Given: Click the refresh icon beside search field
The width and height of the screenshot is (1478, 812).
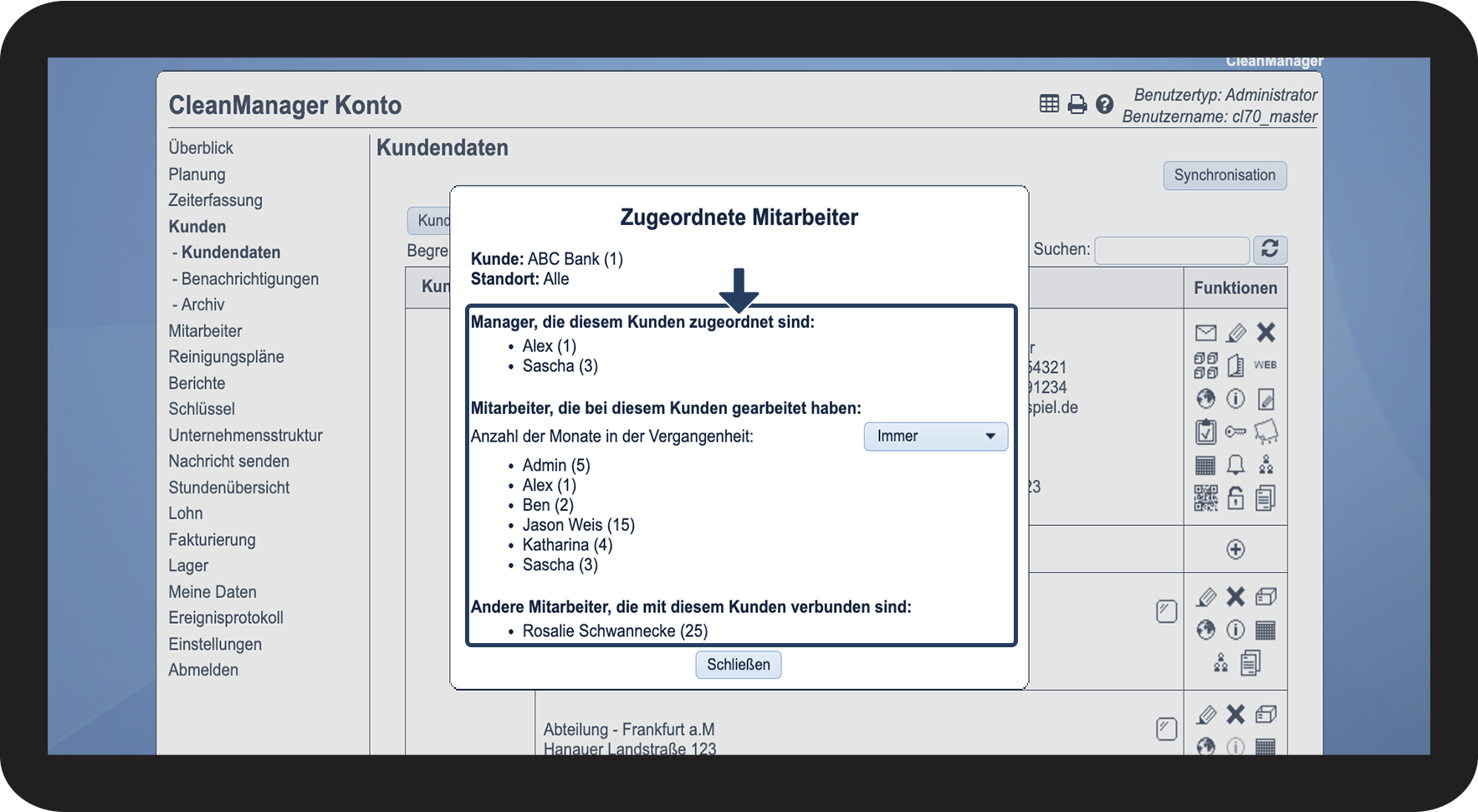Looking at the screenshot, I should tap(1270, 249).
